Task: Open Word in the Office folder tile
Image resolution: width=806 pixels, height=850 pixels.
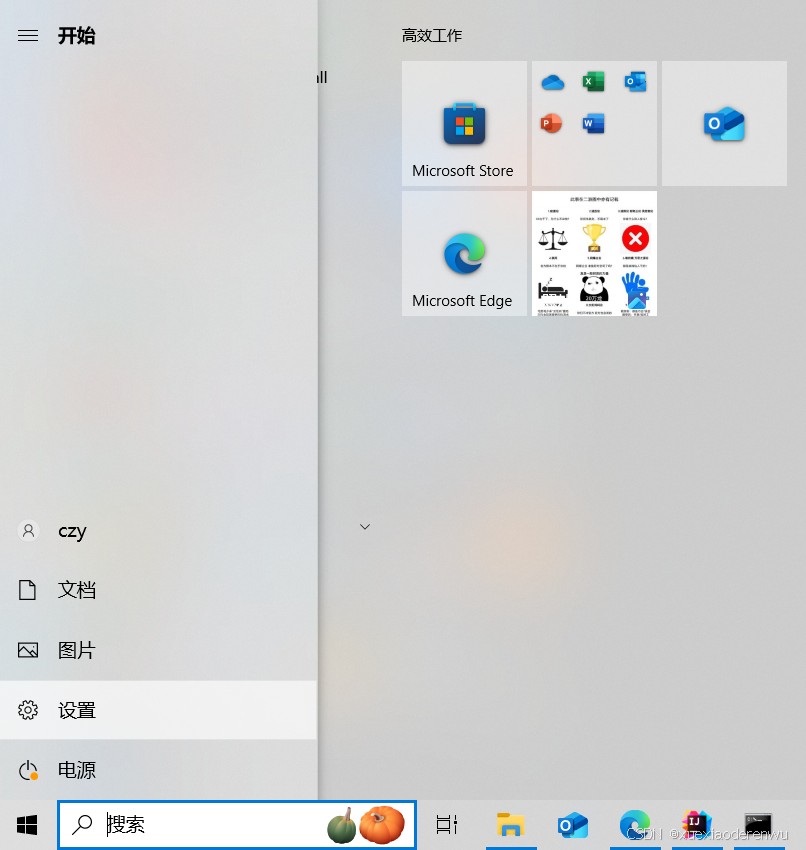Action: [x=594, y=124]
